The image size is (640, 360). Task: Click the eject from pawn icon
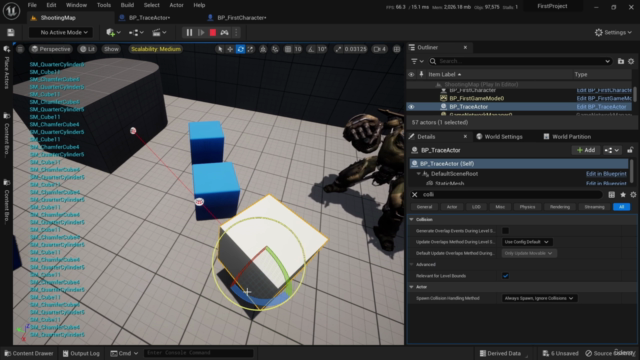click(x=224, y=32)
